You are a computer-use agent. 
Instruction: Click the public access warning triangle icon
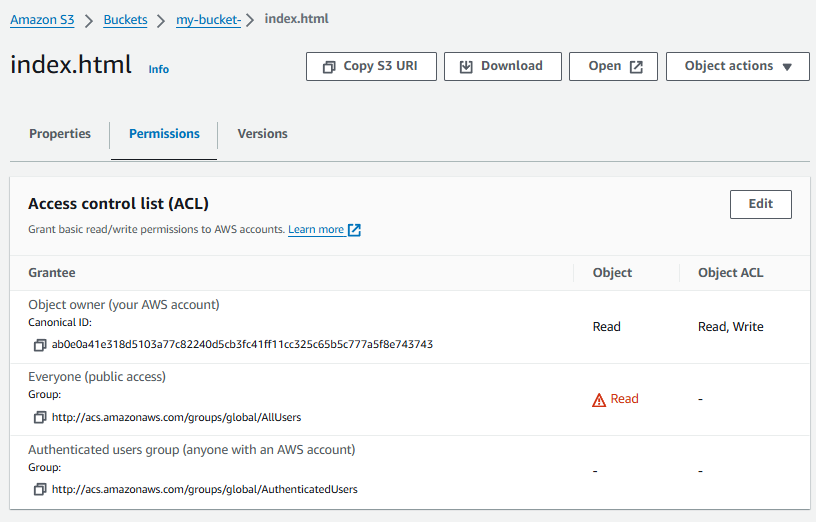tap(599, 400)
